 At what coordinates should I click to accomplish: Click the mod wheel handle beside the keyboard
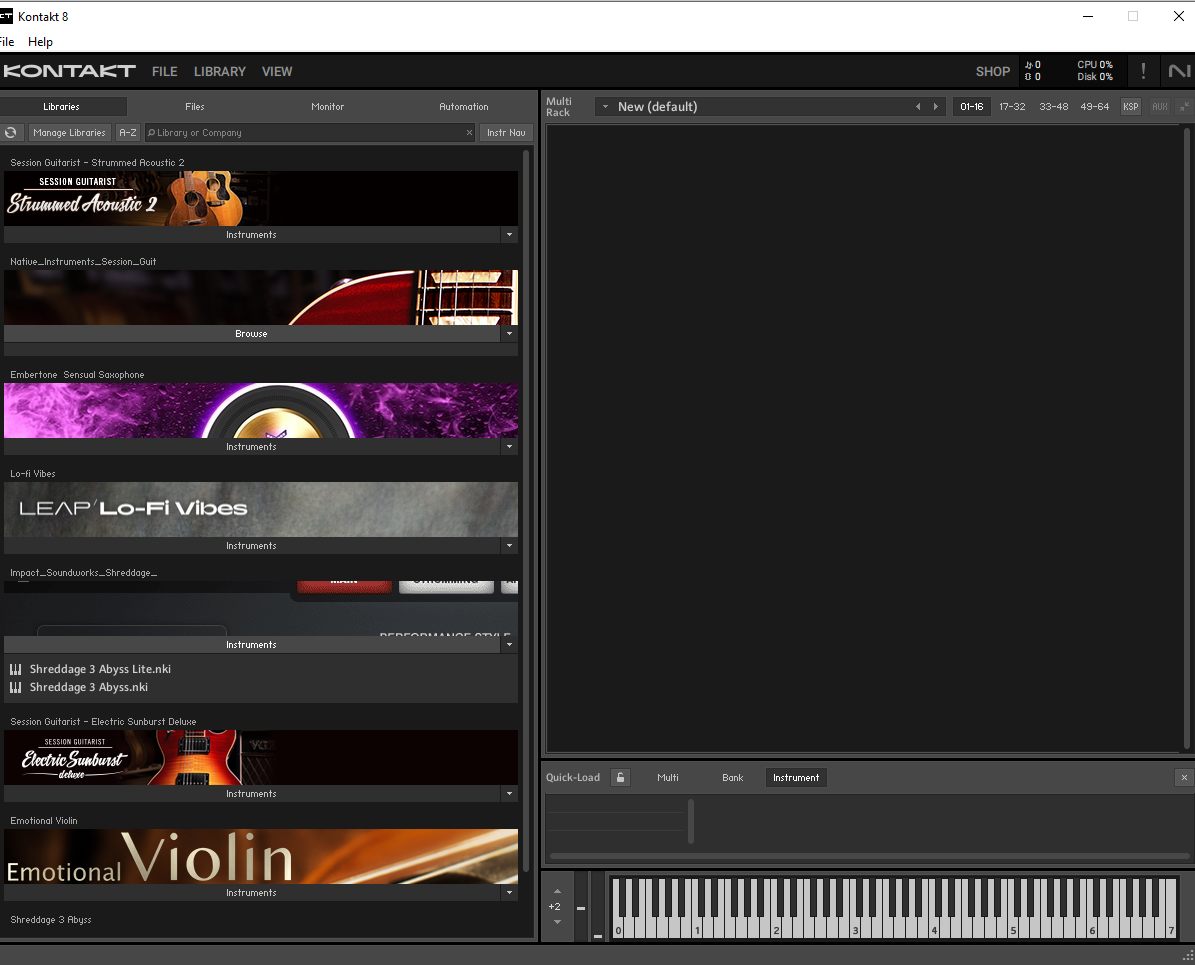[598, 936]
